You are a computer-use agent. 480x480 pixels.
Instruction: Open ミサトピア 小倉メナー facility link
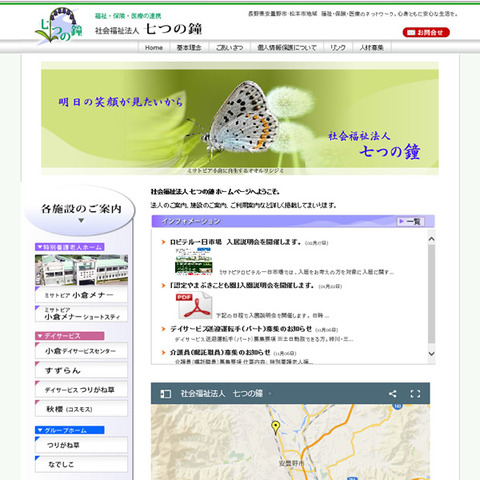[81, 295]
